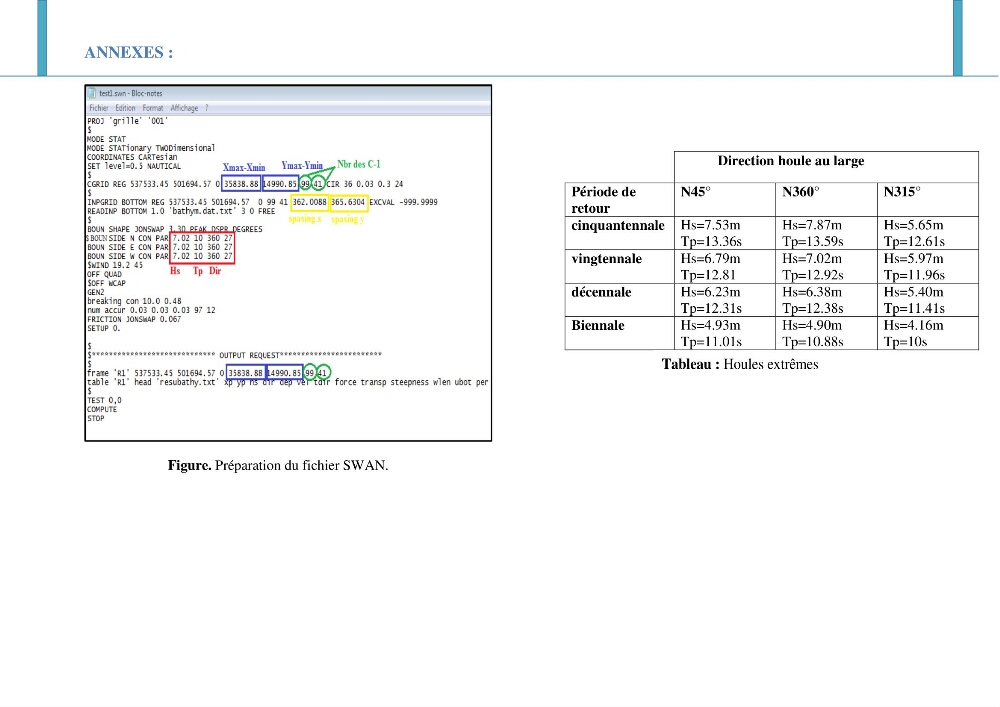This screenshot has height=707, width=1000.
Task: Click the Notepad icon beside test1.swn title
Action: (x=92, y=93)
